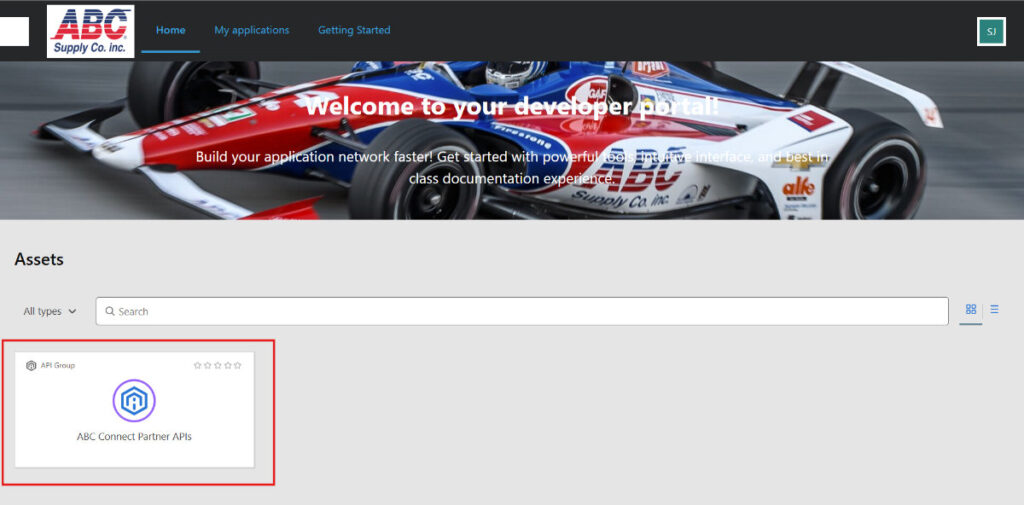
Task: Click the purple circular API Group logo
Action: (134, 401)
